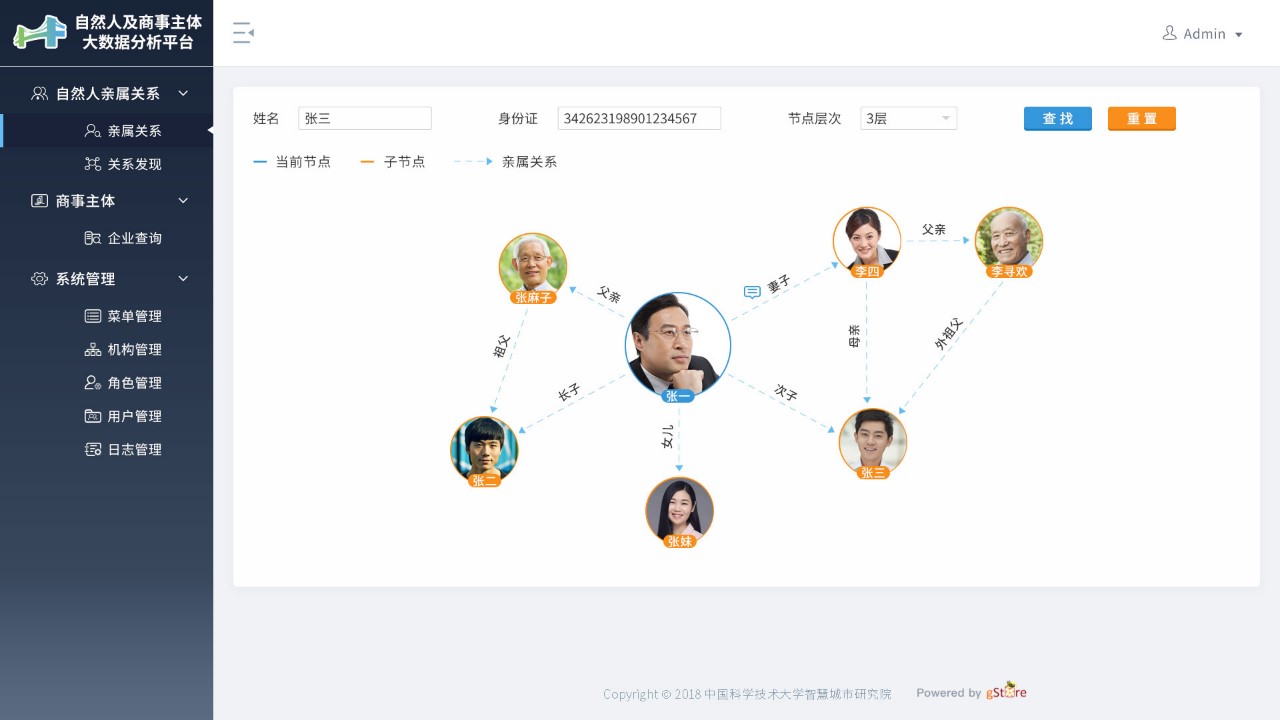Click the 李寻欢 node avatar
1280x720 pixels.
1009,241
